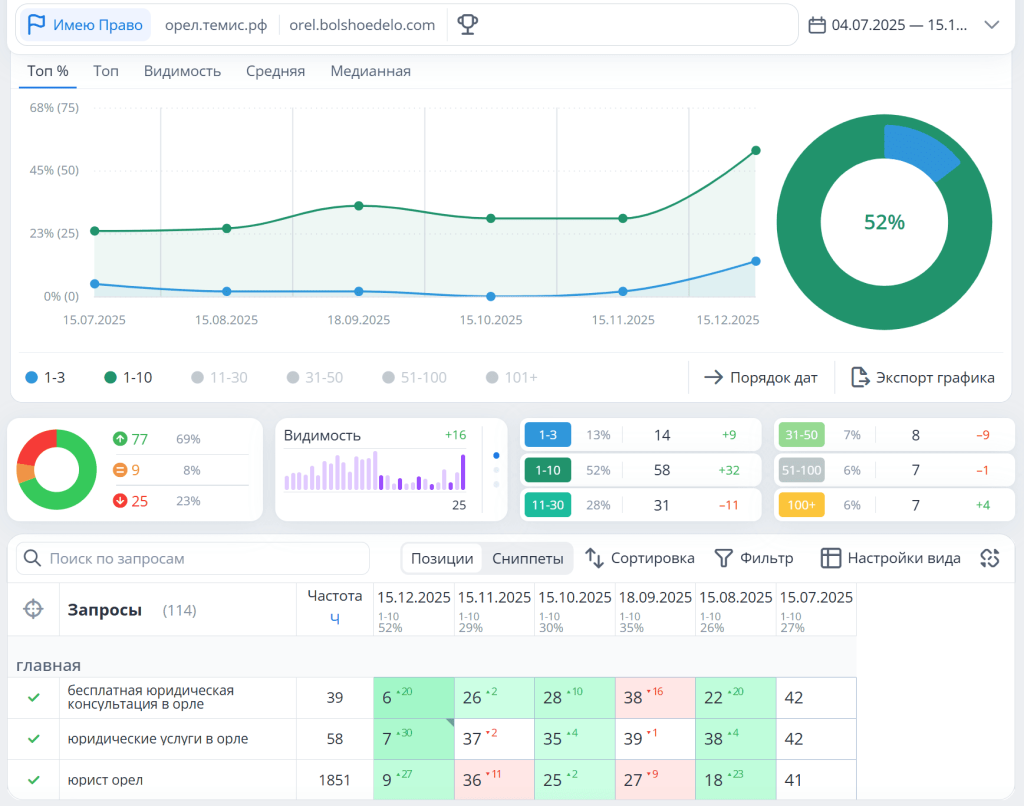
Task: Toggle checkmark for юрист орел query
Action: (33, 779)
